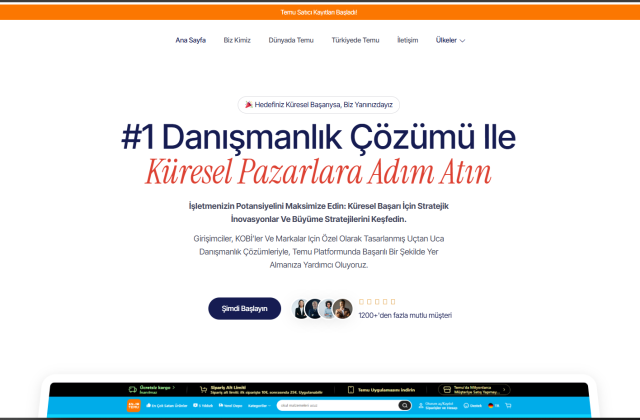Click the party emoji in the badge
The image size is (640, 420).
click(248, 104)
